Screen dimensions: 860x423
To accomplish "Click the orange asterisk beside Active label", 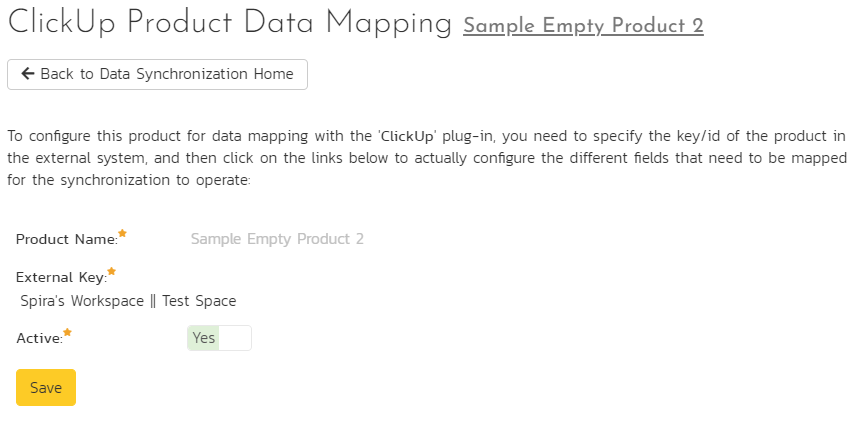I will 67,332.
